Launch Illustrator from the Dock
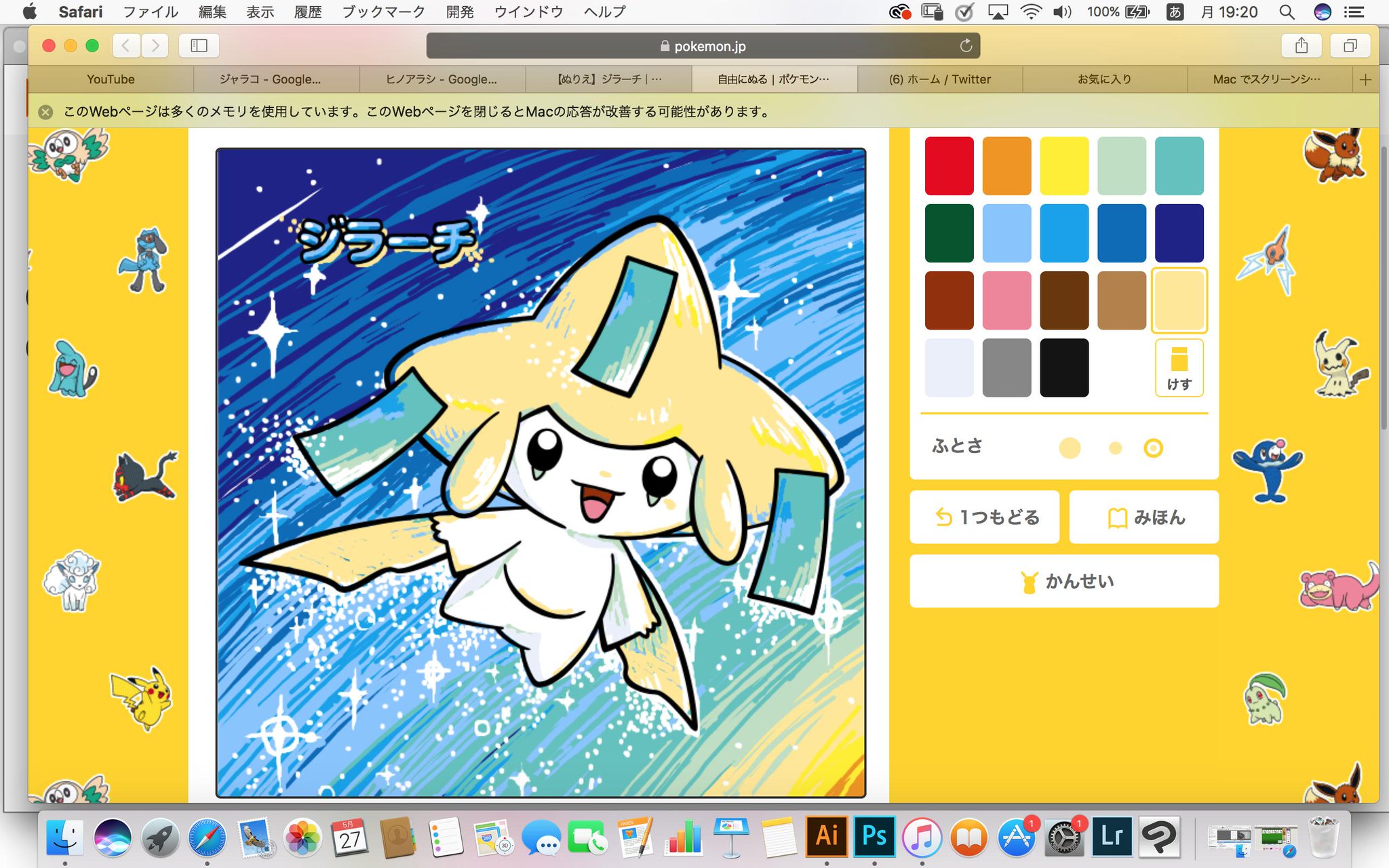The height and width of the screenshot is (868, 1389). pyautogui.click(x=826, y=836)
